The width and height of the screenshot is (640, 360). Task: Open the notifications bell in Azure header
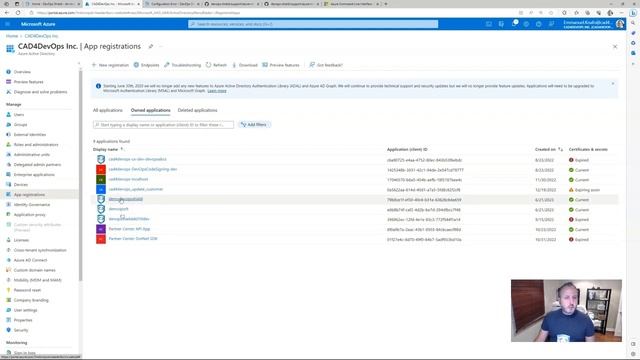pyautogui.click(x=514, y=24)
